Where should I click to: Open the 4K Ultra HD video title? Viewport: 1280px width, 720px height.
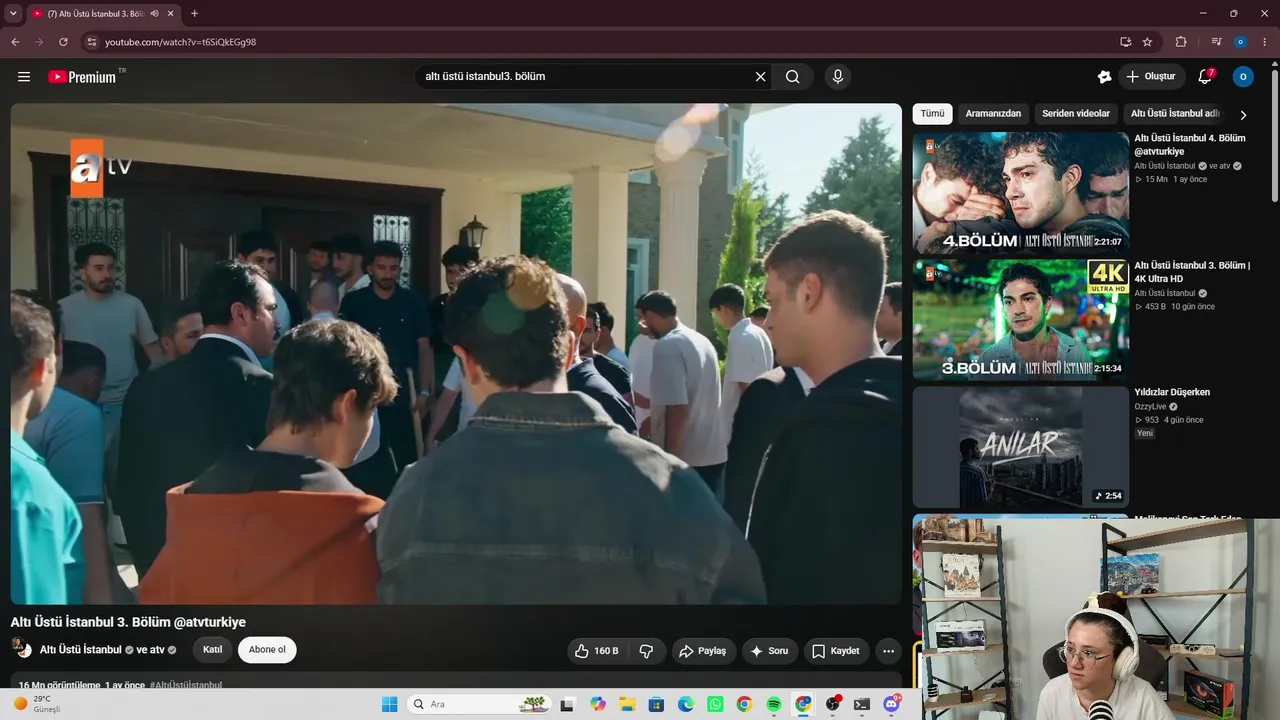(x=1192, y=272)
